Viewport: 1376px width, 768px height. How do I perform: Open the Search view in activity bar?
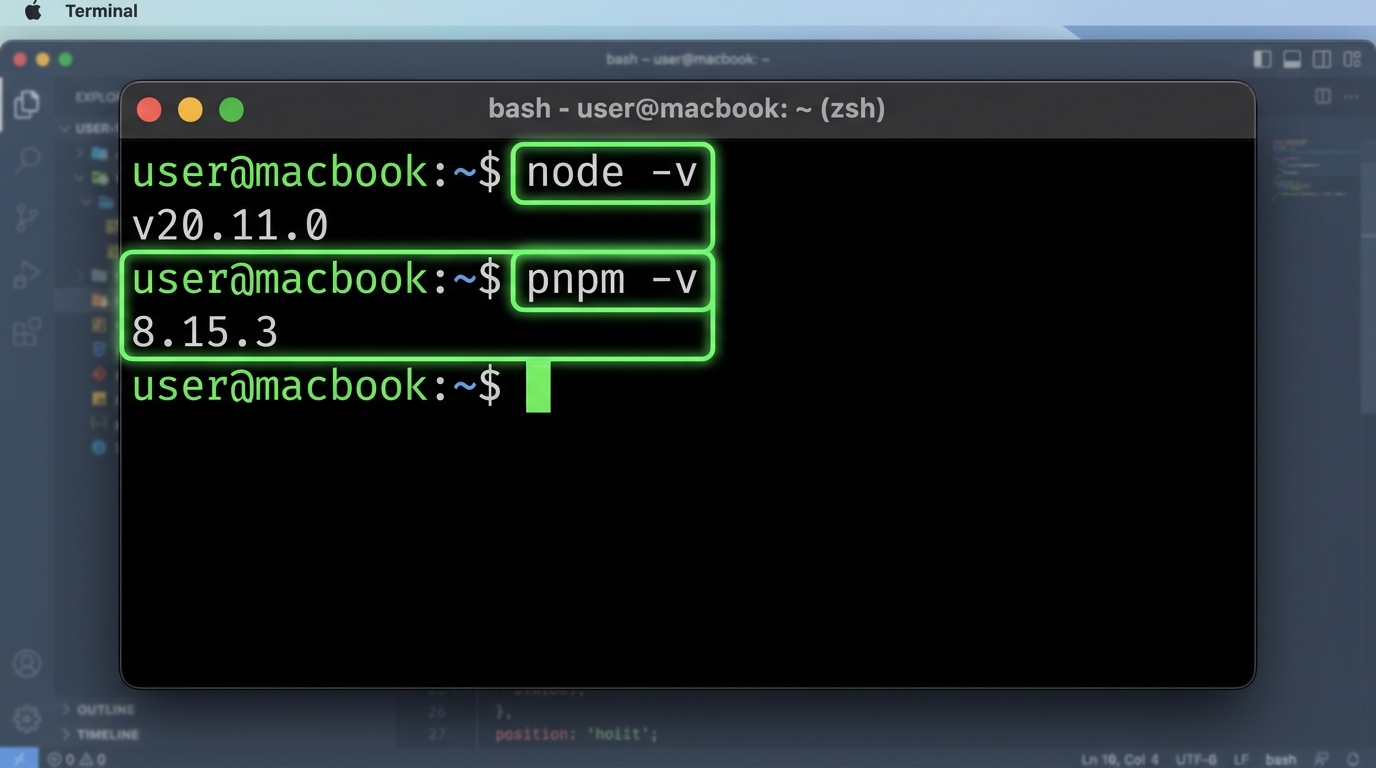27,160
